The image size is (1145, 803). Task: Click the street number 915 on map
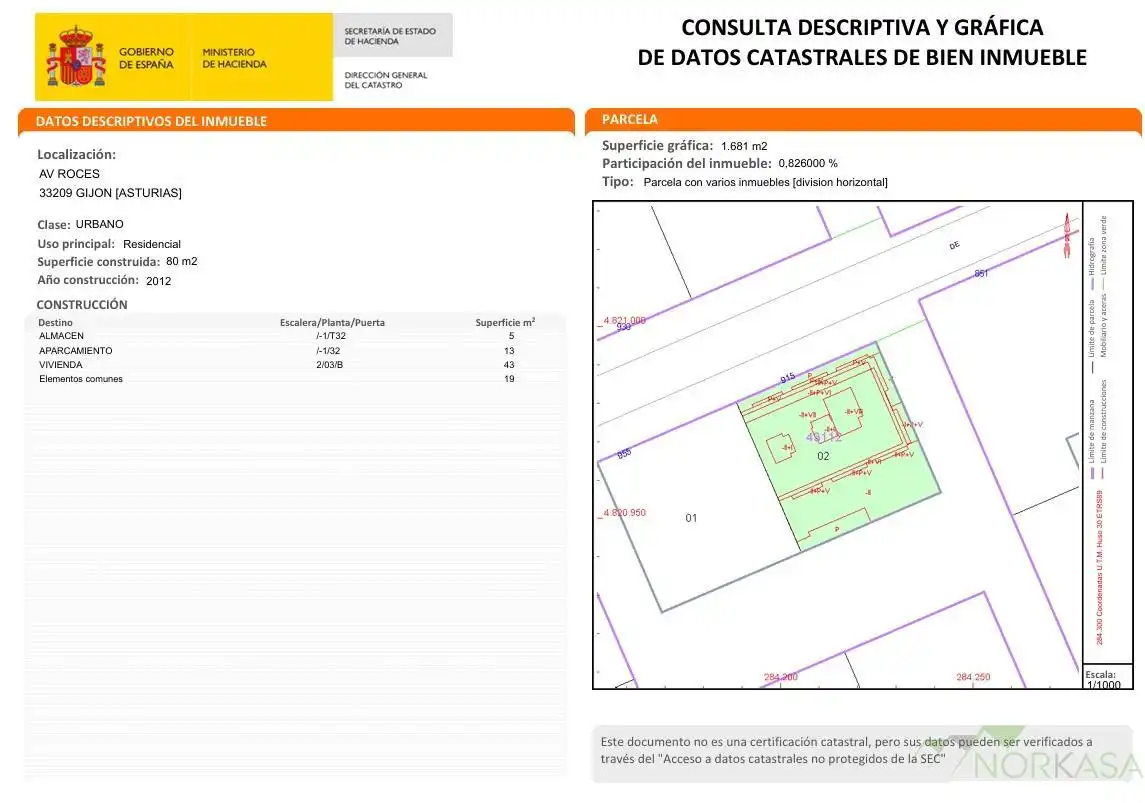787,378
